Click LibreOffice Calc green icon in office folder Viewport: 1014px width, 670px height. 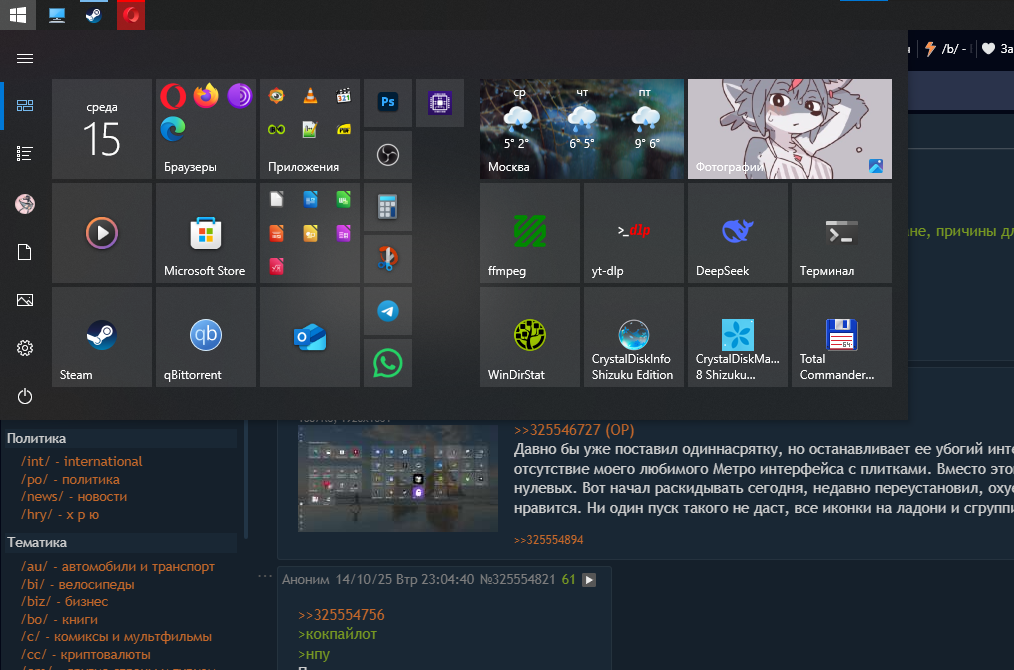[343, 199]
